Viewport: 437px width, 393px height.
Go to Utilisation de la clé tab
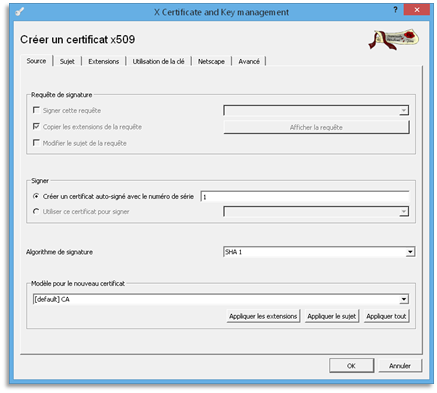point(158,61)
